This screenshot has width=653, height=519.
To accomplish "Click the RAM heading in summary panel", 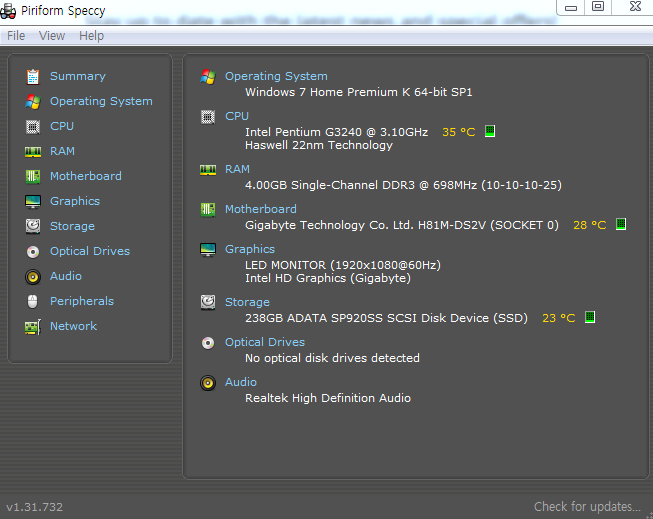I will [x=237, y=169].
